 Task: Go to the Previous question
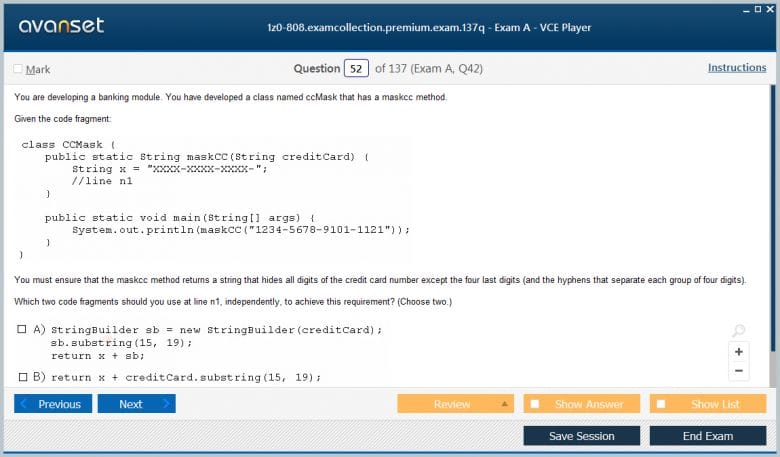click(x=53, y=404)
